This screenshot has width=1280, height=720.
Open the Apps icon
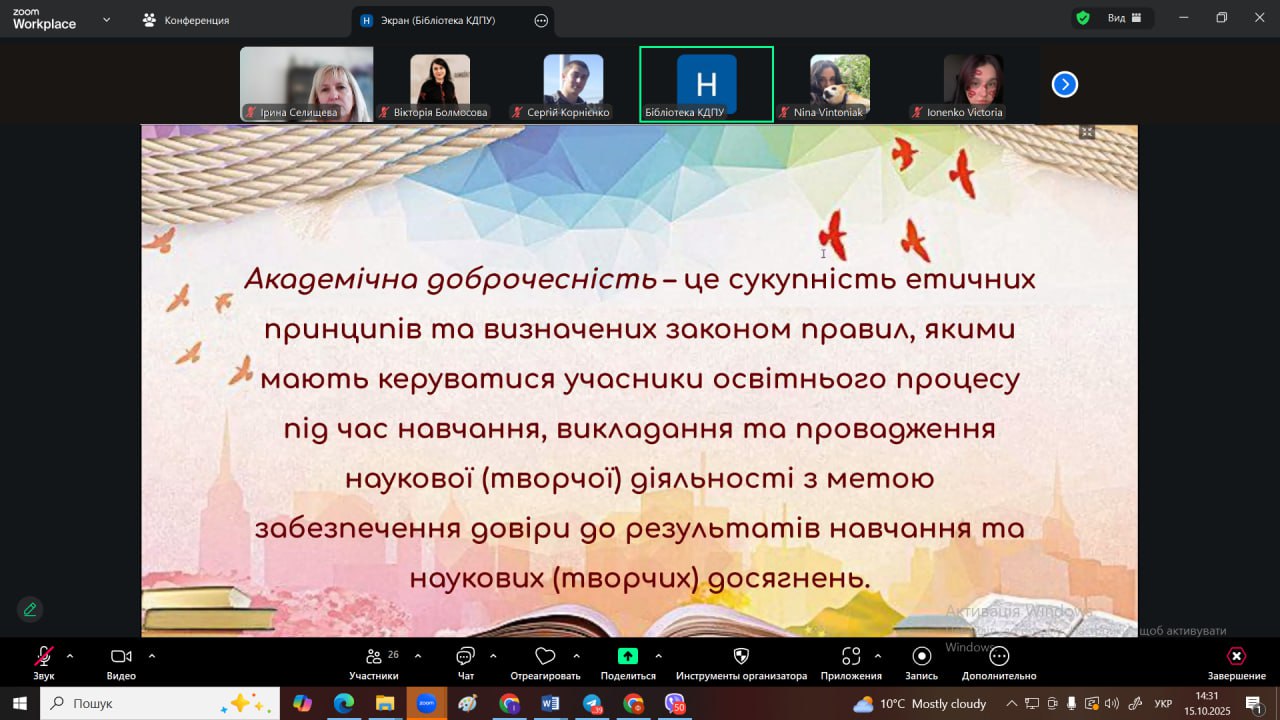(x=851, y=657)
